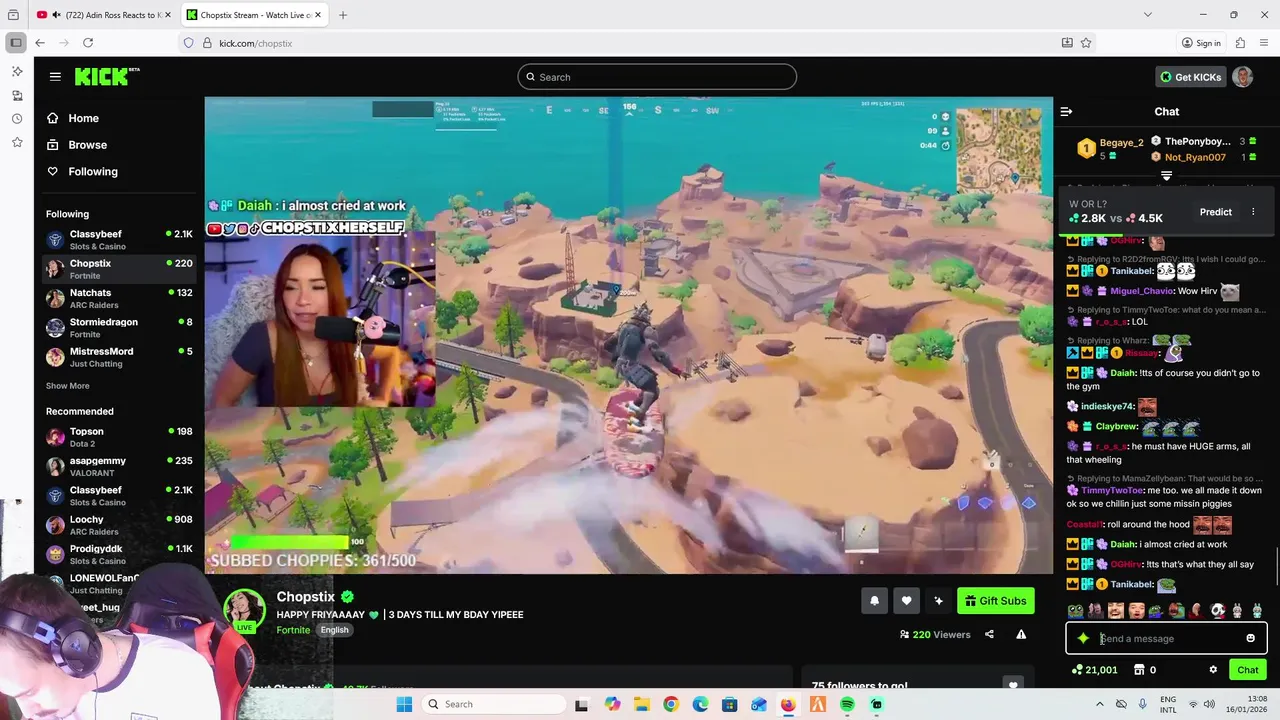
Task: Open asapgemmy recommended channel
Action: coord(119,467)
